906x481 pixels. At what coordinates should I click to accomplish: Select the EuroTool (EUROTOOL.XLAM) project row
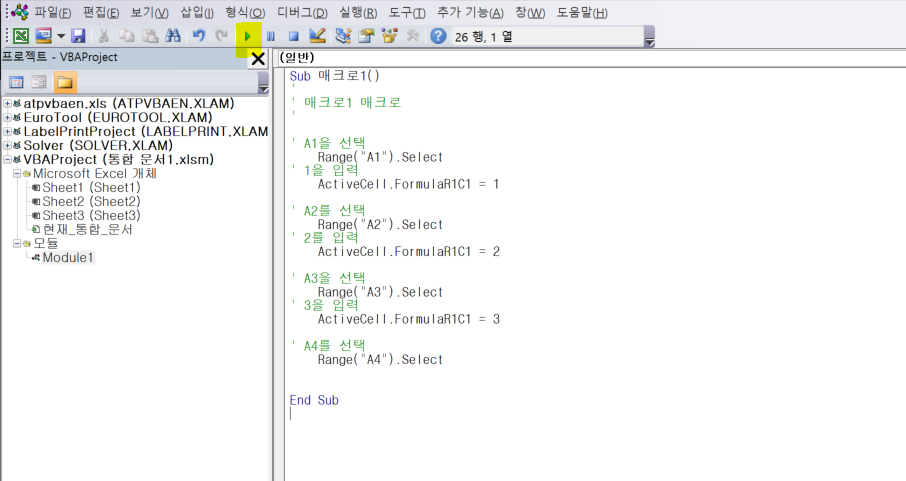pos(118,117)
